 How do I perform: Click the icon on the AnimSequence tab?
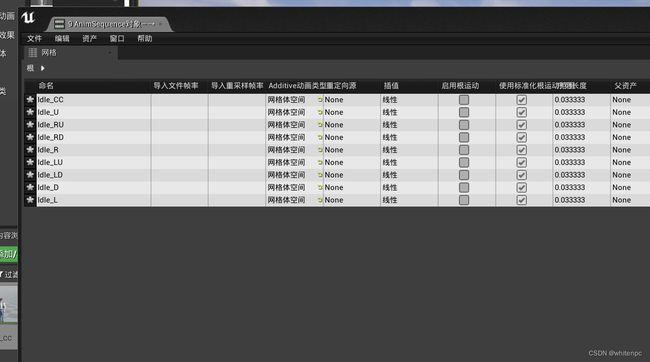(x=59, y=24)
